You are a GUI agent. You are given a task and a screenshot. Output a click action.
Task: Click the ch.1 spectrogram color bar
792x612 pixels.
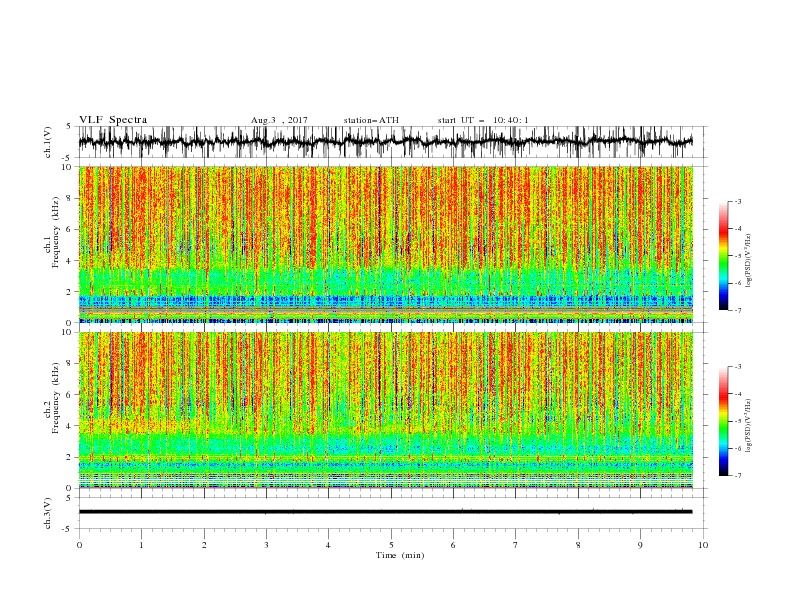[x=723, y=256]
